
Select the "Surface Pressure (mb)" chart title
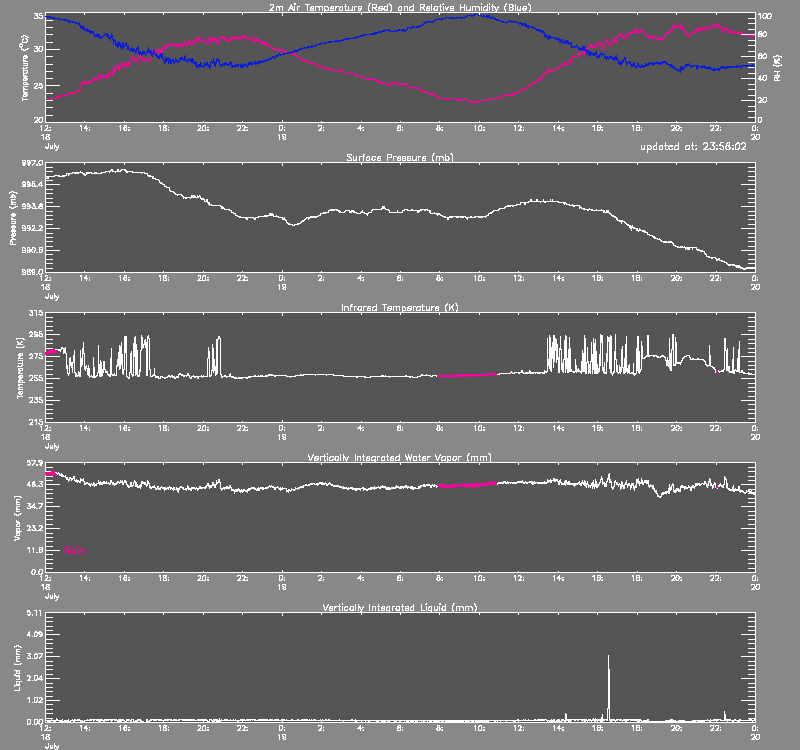tap(400, 157)
